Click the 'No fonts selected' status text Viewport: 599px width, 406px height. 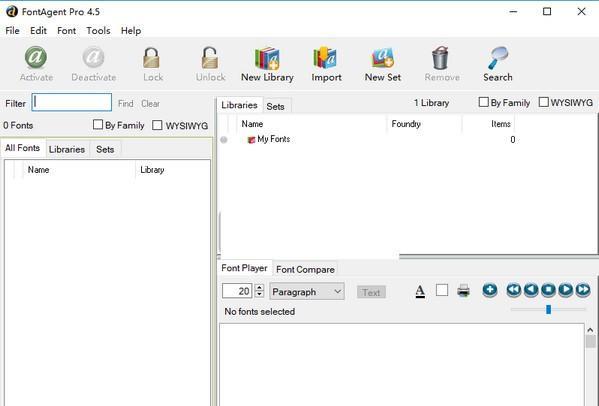pos(259,312)
